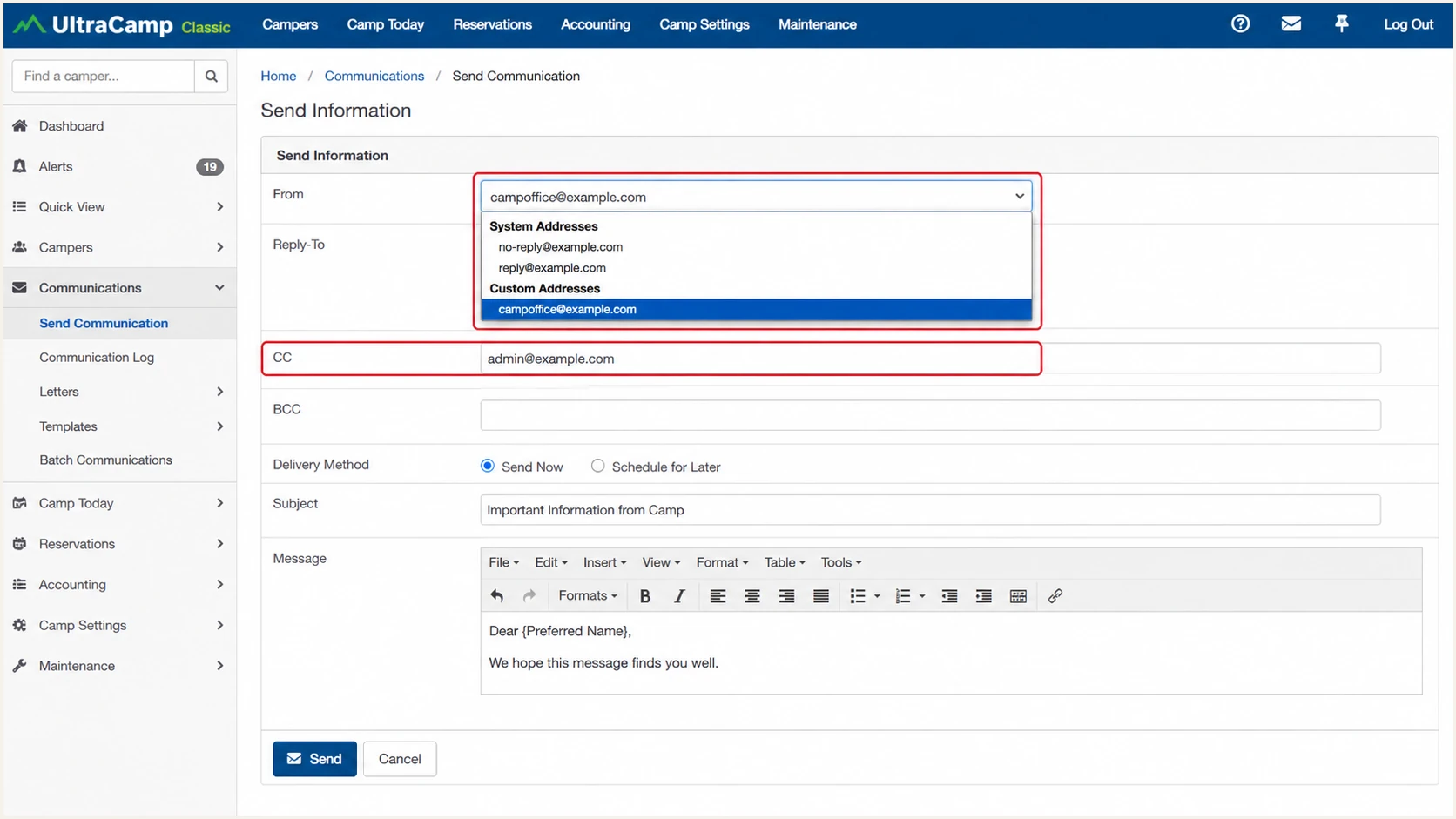Open the editor View menu
The height and width of the screenshot is (819, 1456).
(661, 563)
